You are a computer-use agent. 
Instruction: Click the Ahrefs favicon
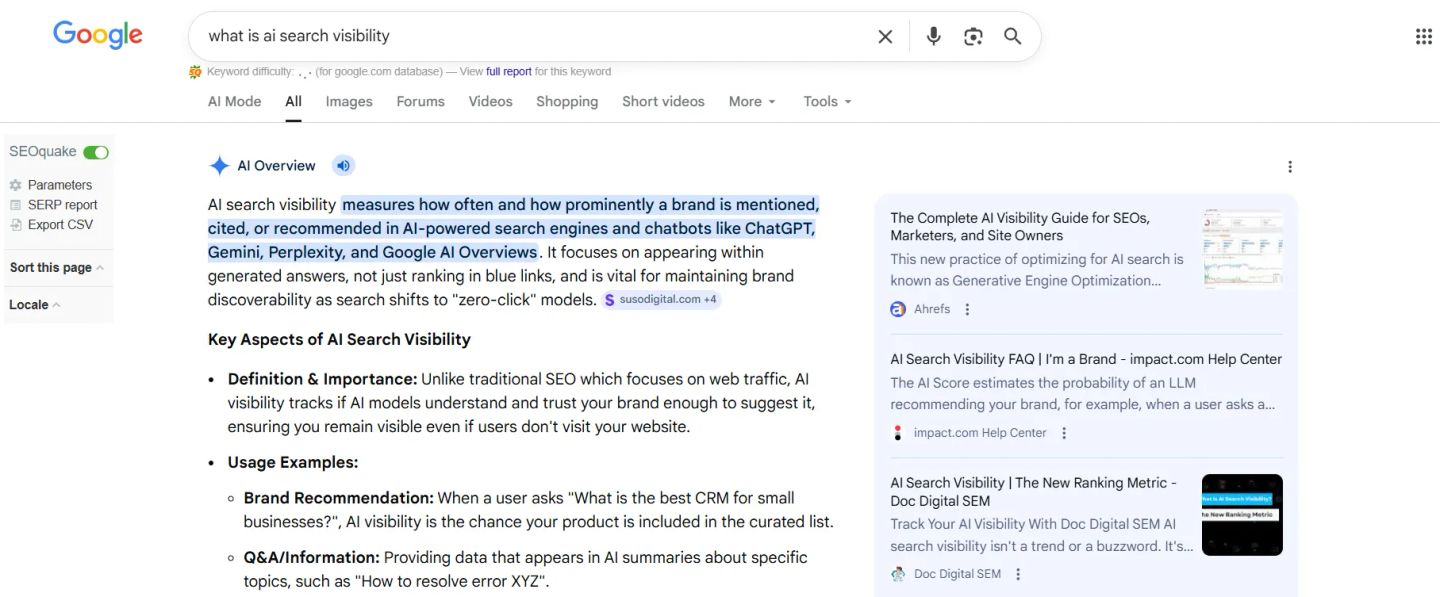click(898, 309)
